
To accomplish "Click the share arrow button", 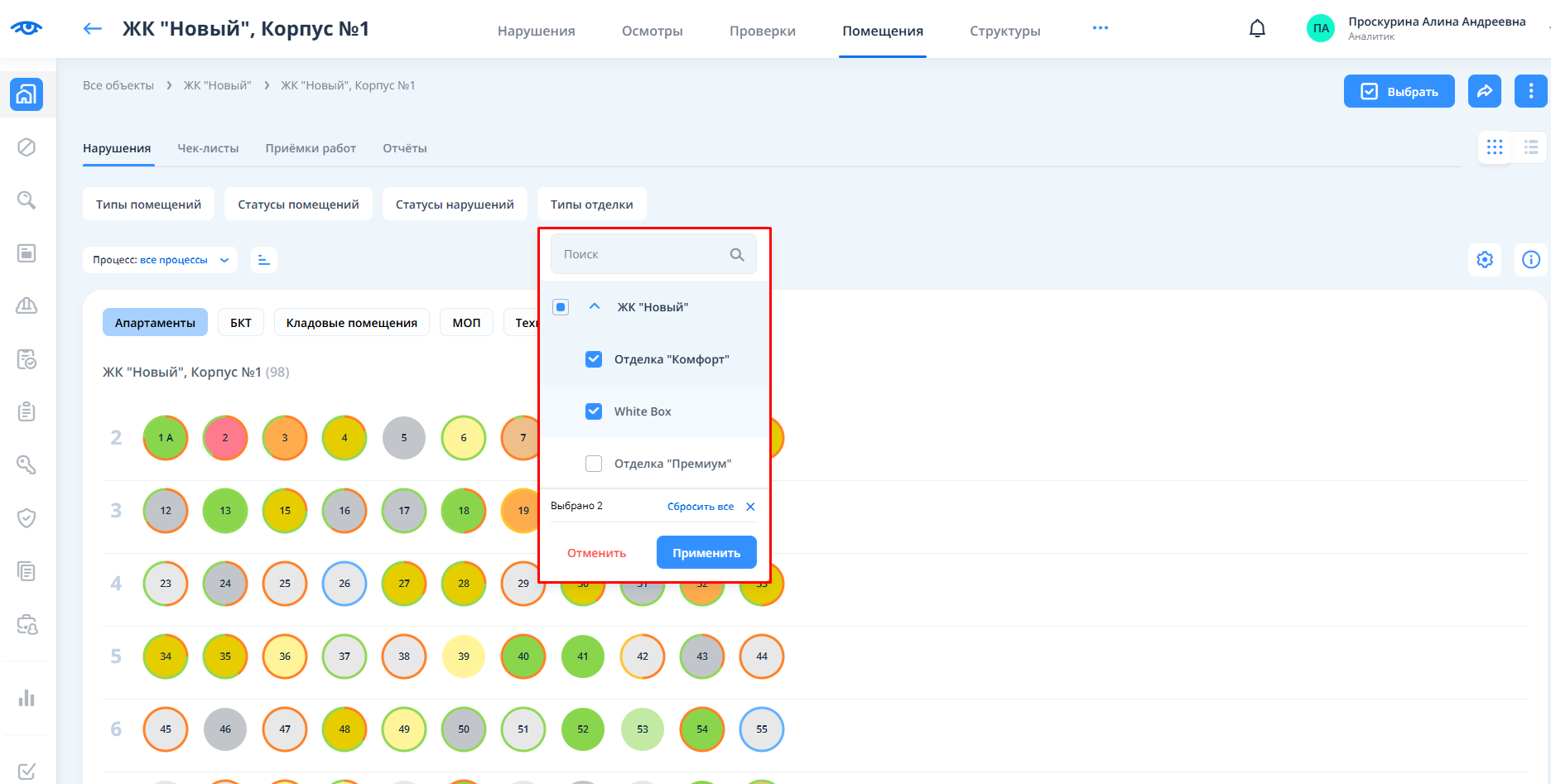I will [x=1484, y=91].
